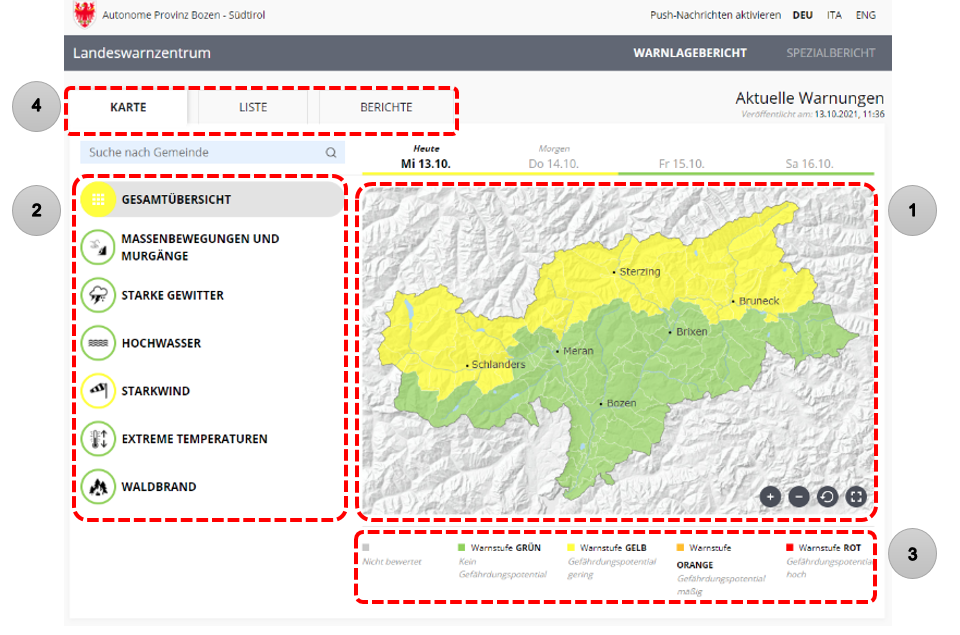
Task: Click the Suche nach Gemeinde search field
Action: point(205,153)
